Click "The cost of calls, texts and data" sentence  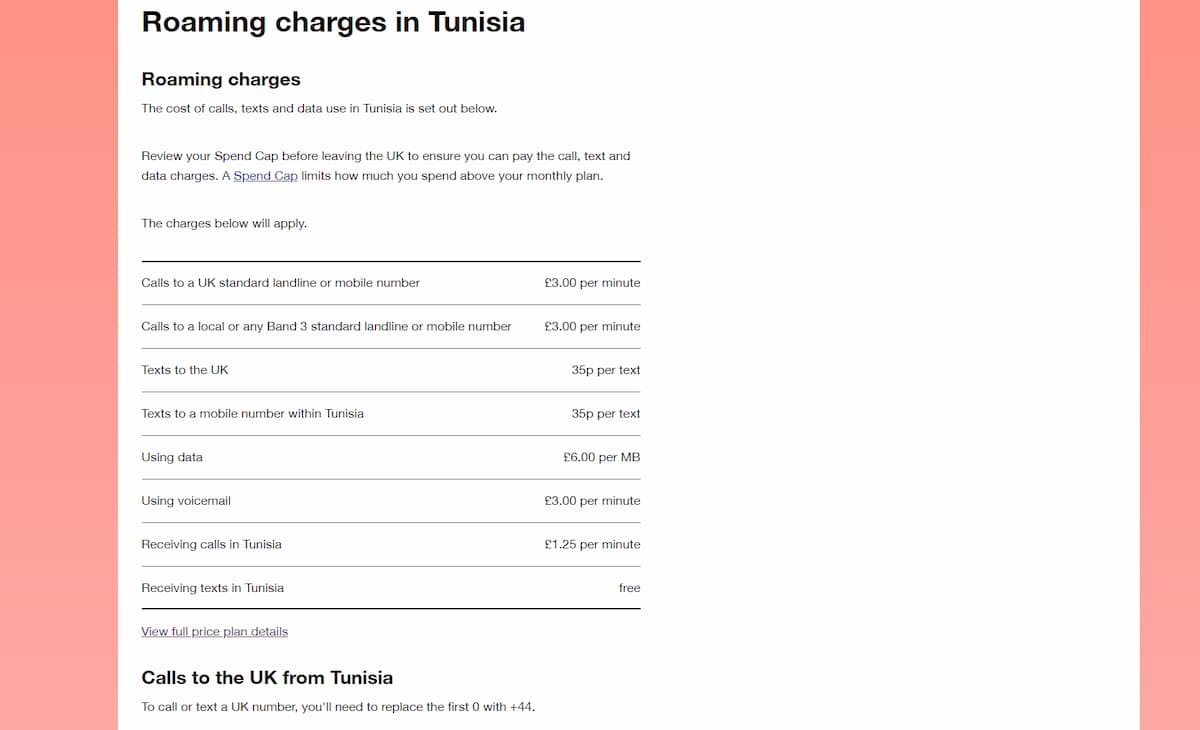coord(319,108)
